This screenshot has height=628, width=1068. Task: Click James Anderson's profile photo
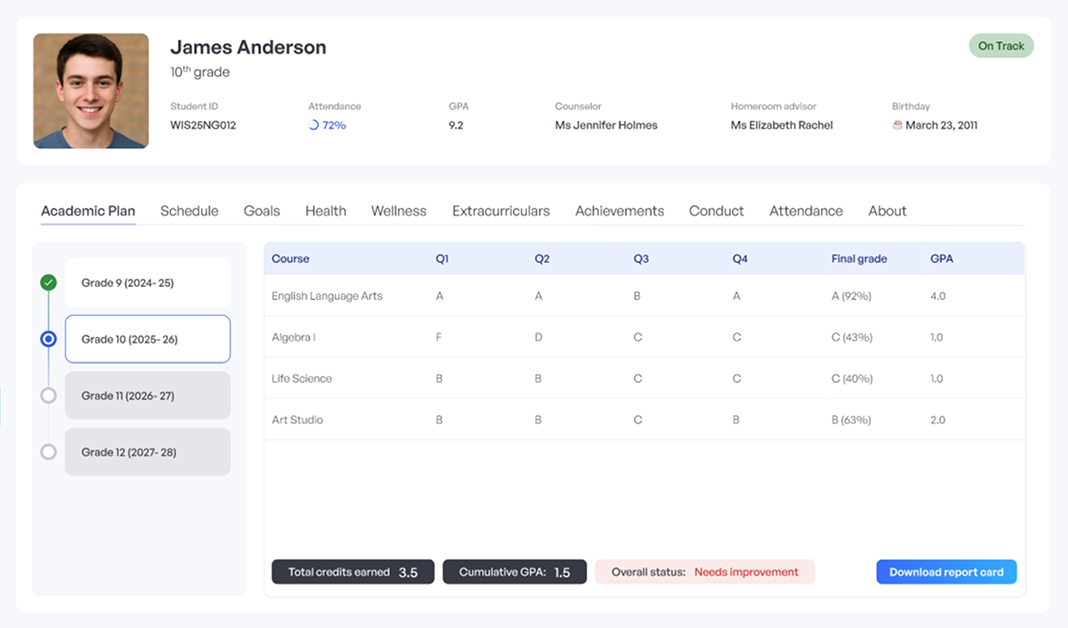[x=91, y=91]
